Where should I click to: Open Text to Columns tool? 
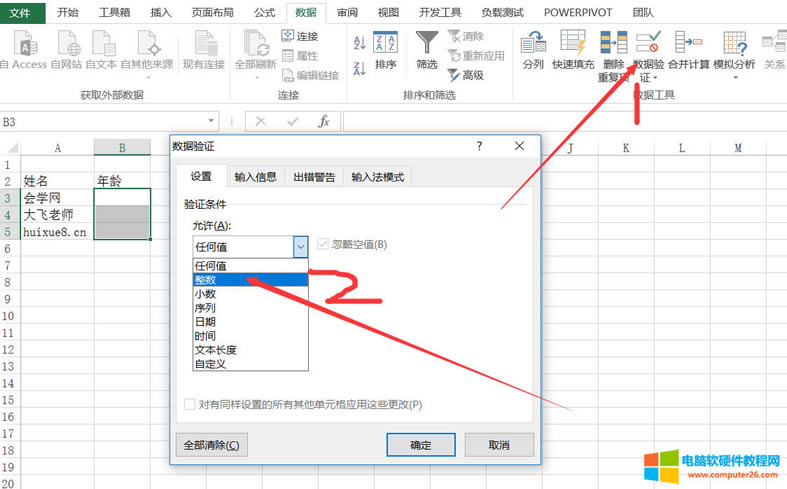(x=533, y=43)
